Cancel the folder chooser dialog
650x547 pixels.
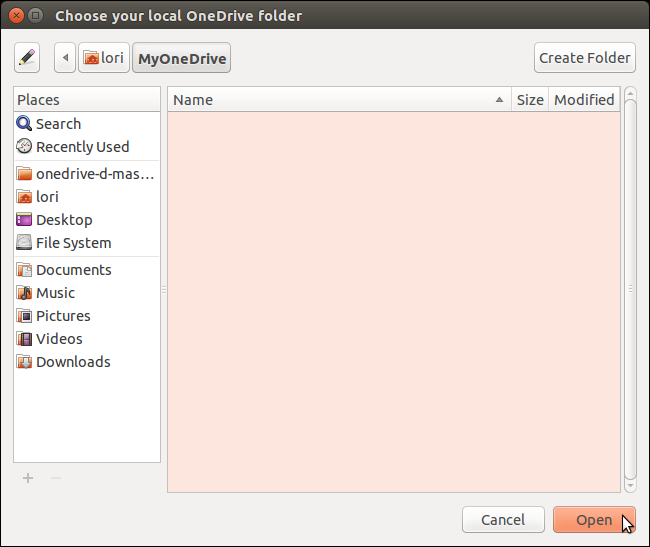[x=503, y=520]
